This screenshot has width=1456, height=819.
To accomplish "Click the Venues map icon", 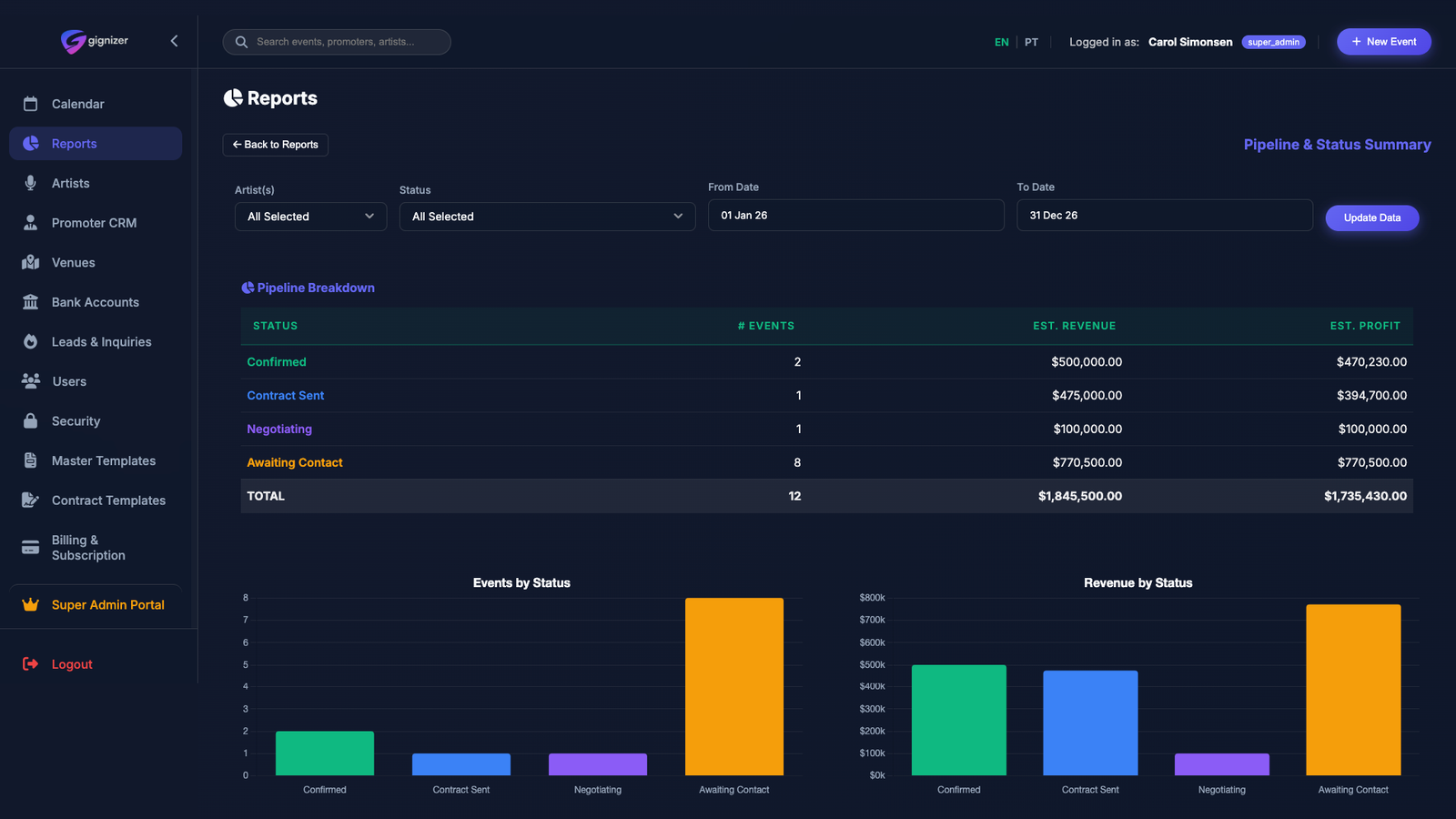I will [30, 262].
